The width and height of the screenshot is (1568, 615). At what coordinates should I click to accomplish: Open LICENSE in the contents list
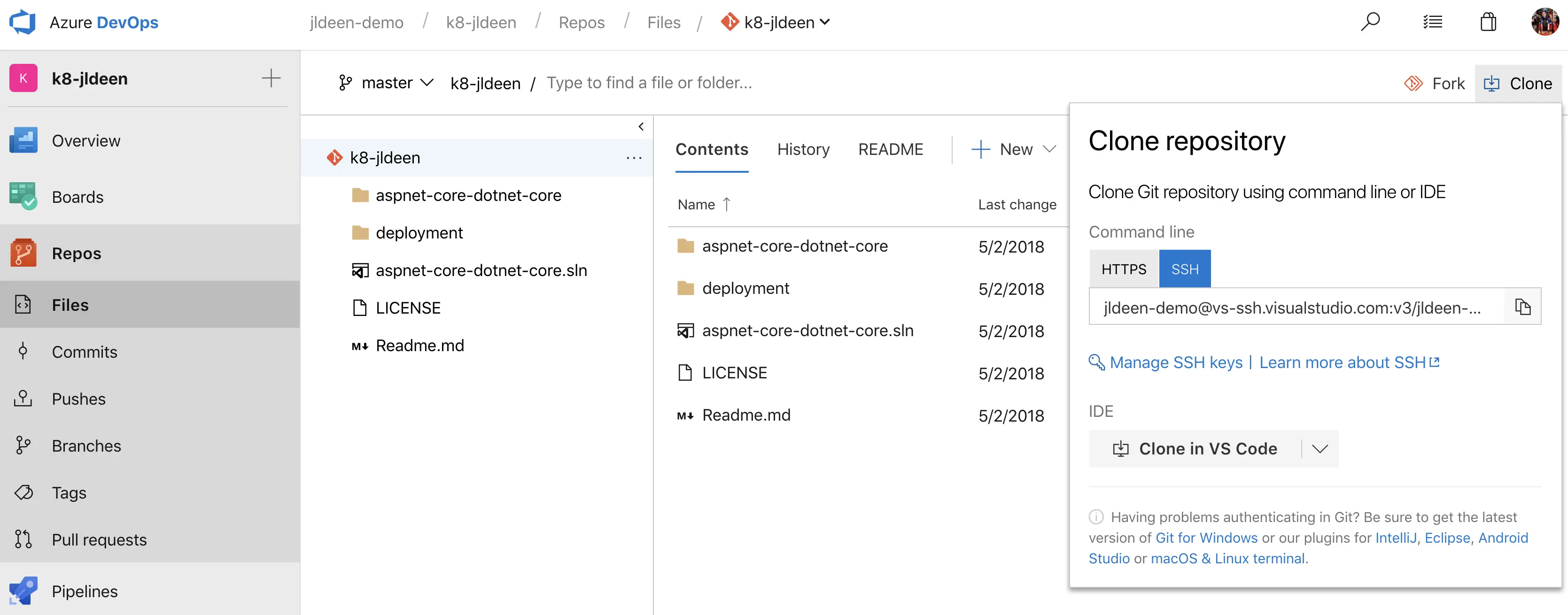734,373
